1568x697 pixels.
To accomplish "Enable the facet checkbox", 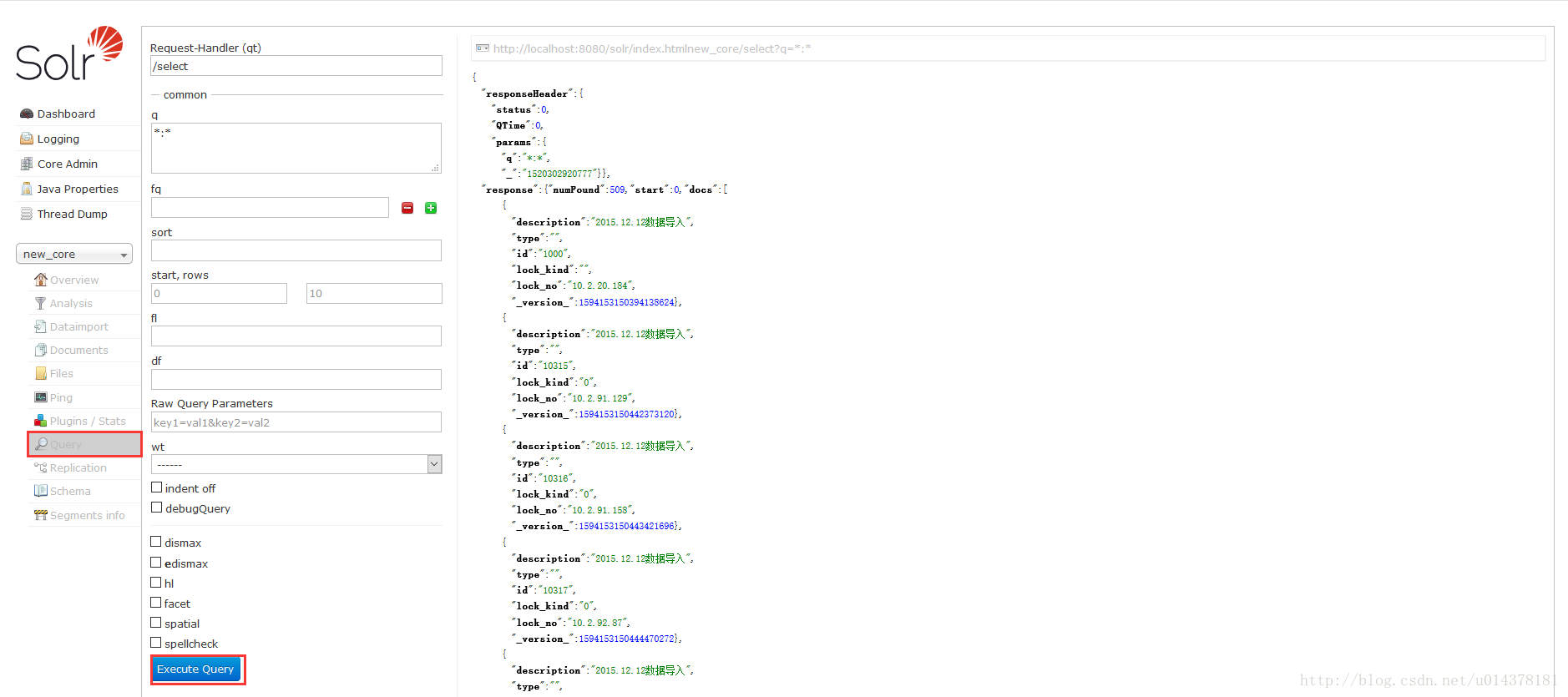I will pos(155,603).
